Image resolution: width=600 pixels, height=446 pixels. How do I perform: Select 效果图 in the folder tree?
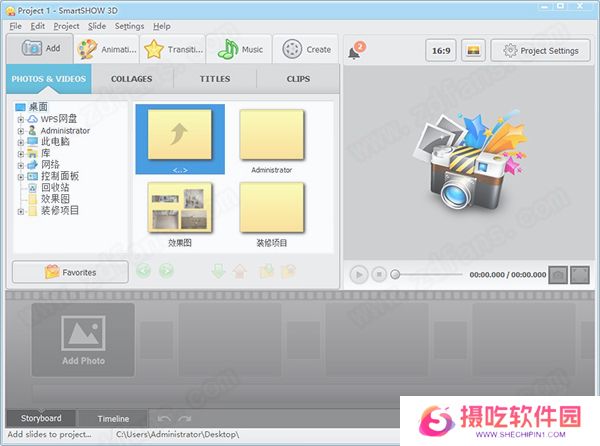coord(55,199)
